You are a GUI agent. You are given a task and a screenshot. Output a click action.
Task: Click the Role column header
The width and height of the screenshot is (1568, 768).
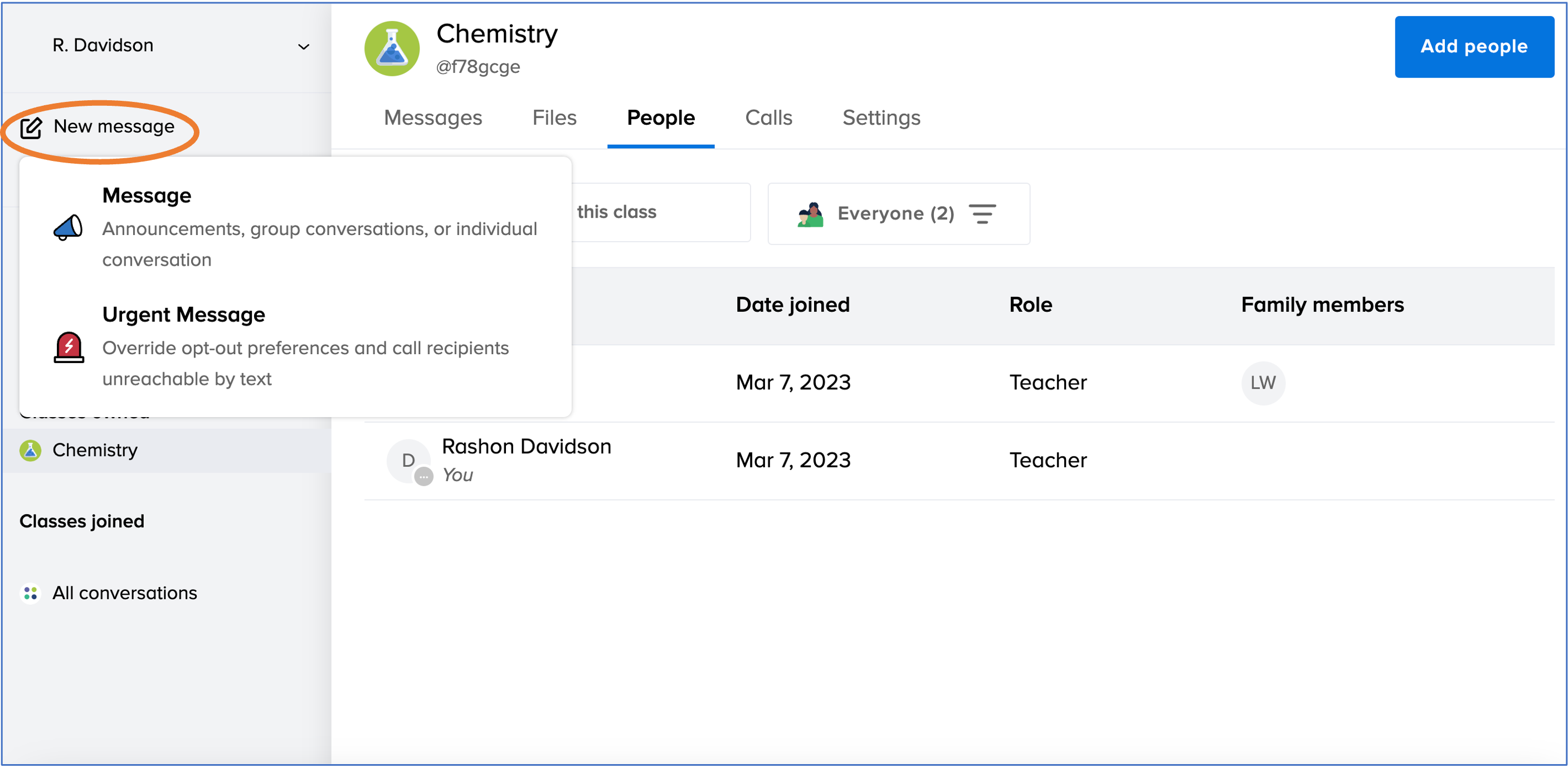click(x=1030, y=304)
